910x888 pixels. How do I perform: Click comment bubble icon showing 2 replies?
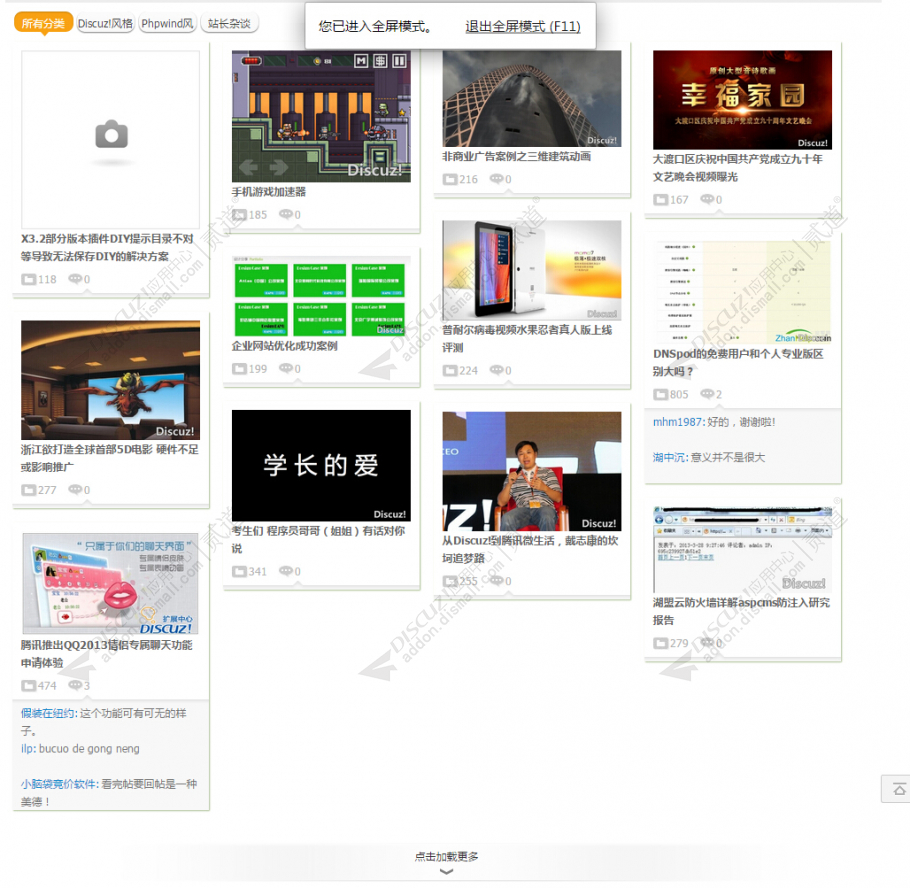click(707, 394)
